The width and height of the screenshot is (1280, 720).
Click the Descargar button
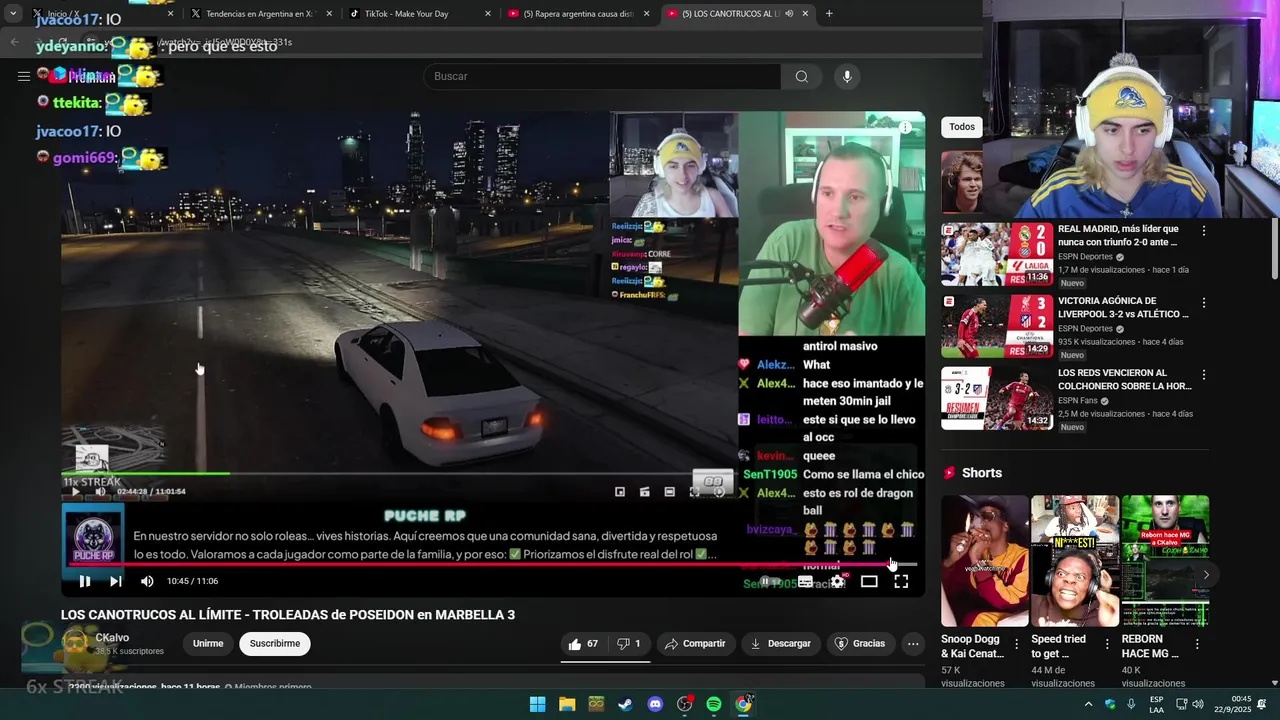(781, 644)
